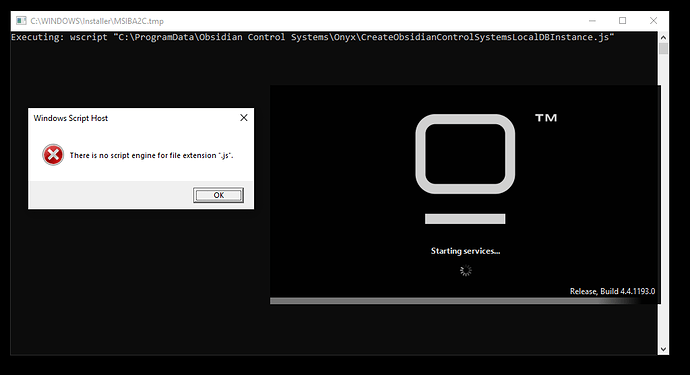Click the console scrollbar down arrow
This screenshot has height=375, width=690.
click(663, 349)
